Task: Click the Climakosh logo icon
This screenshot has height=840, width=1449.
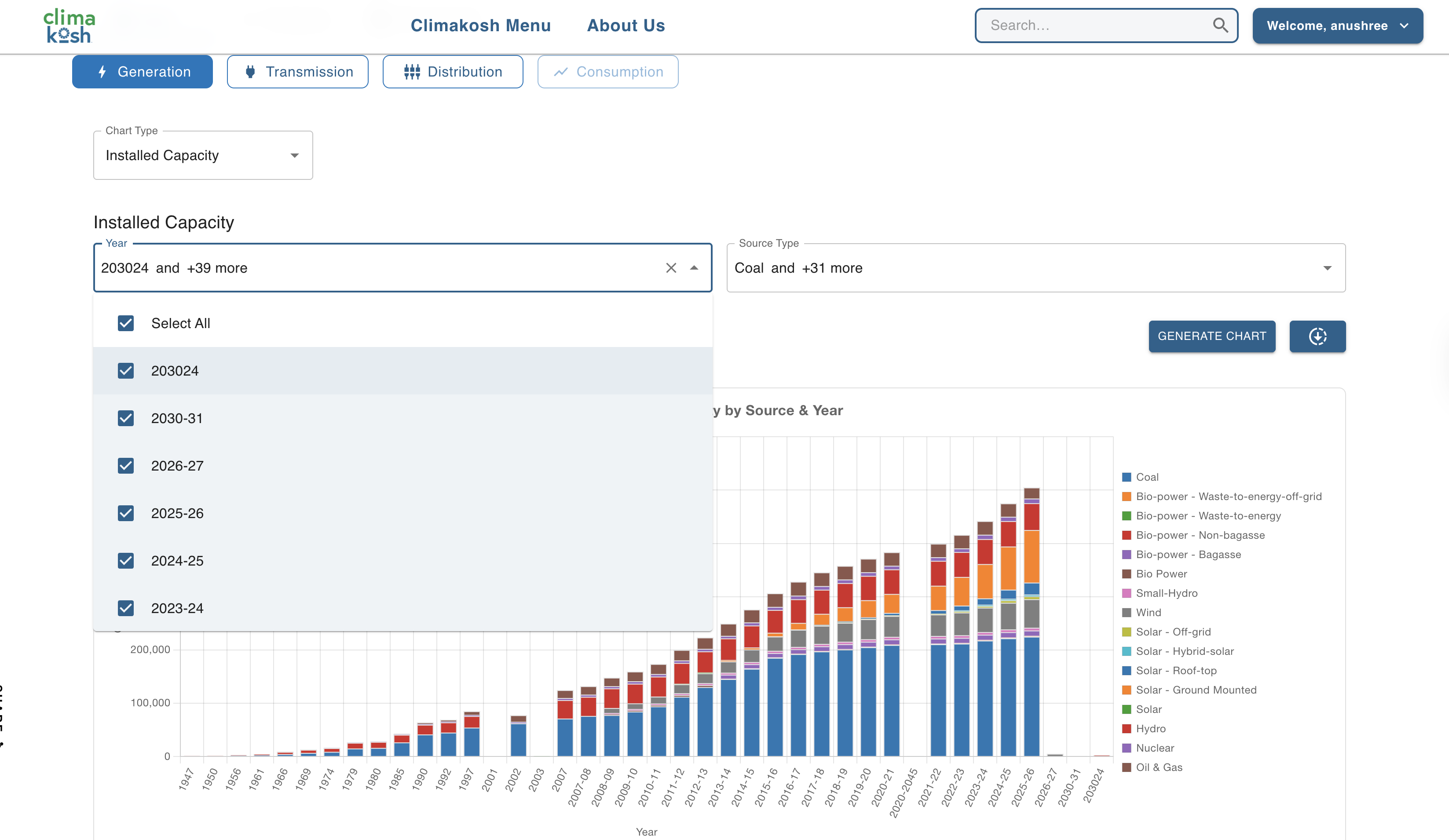Action: click(x=69, y=26)
